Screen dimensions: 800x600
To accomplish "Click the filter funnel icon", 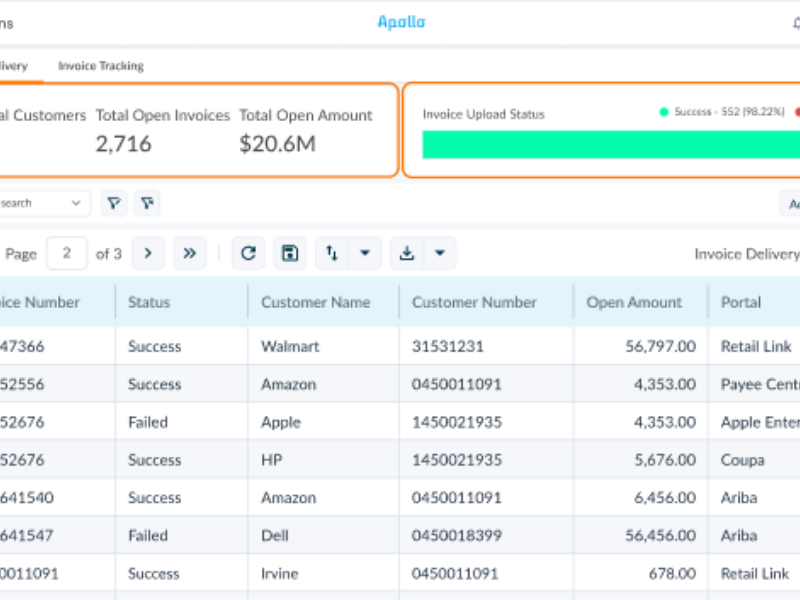I will click(x=115, y=204).
